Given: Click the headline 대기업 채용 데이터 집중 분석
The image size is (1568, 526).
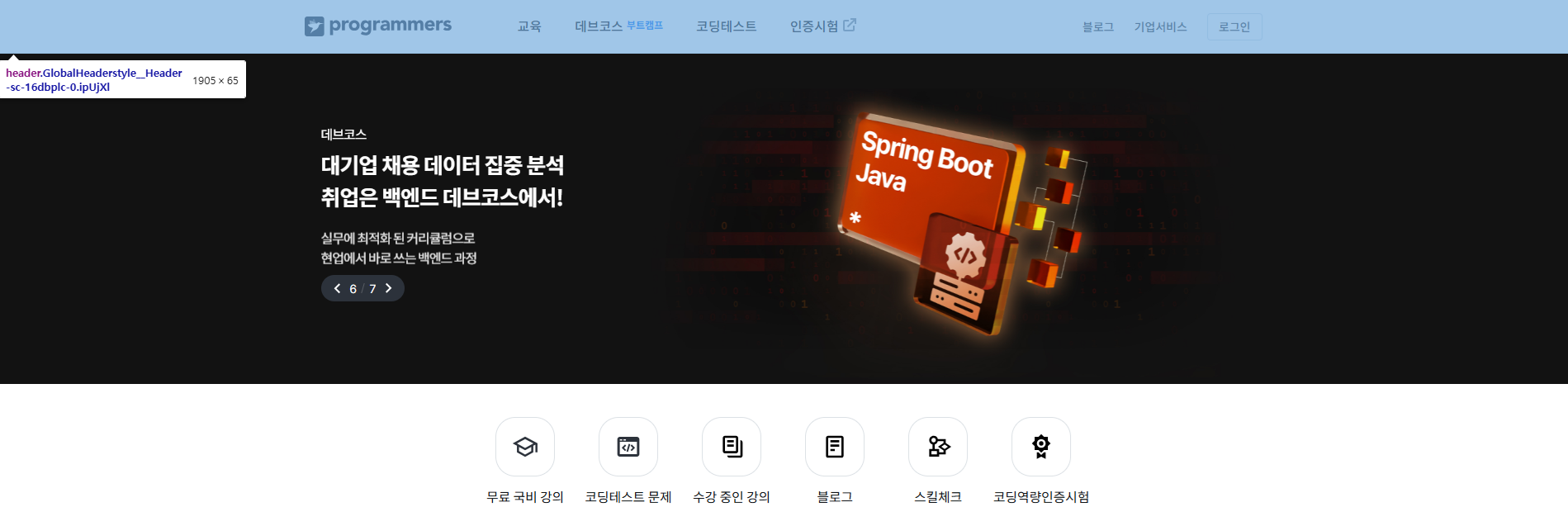Looking at the screenshot, I should [443, 165].
